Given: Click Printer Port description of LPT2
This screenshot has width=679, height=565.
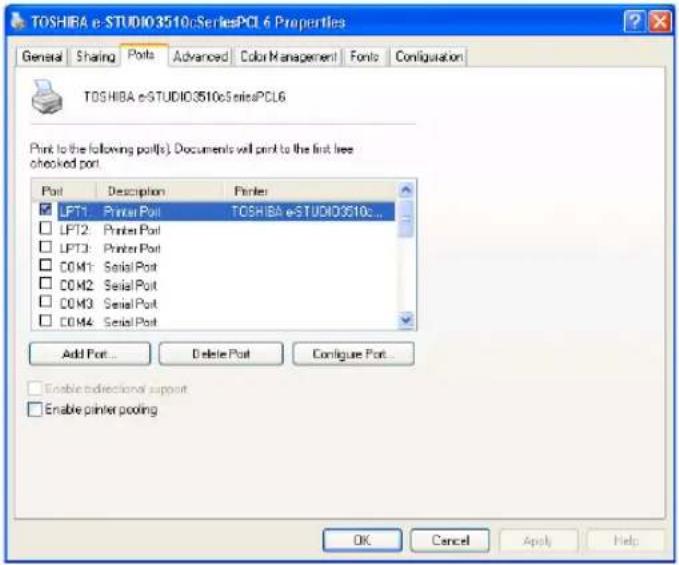Looking at the screenshot, I should click(132, 230).
